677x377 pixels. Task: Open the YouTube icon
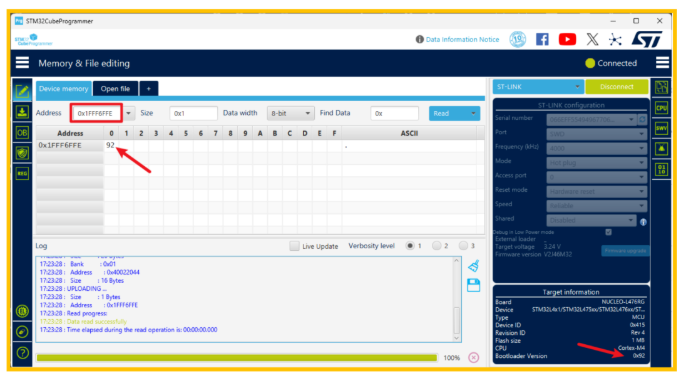pyautogui.click(x=567, y=40)
